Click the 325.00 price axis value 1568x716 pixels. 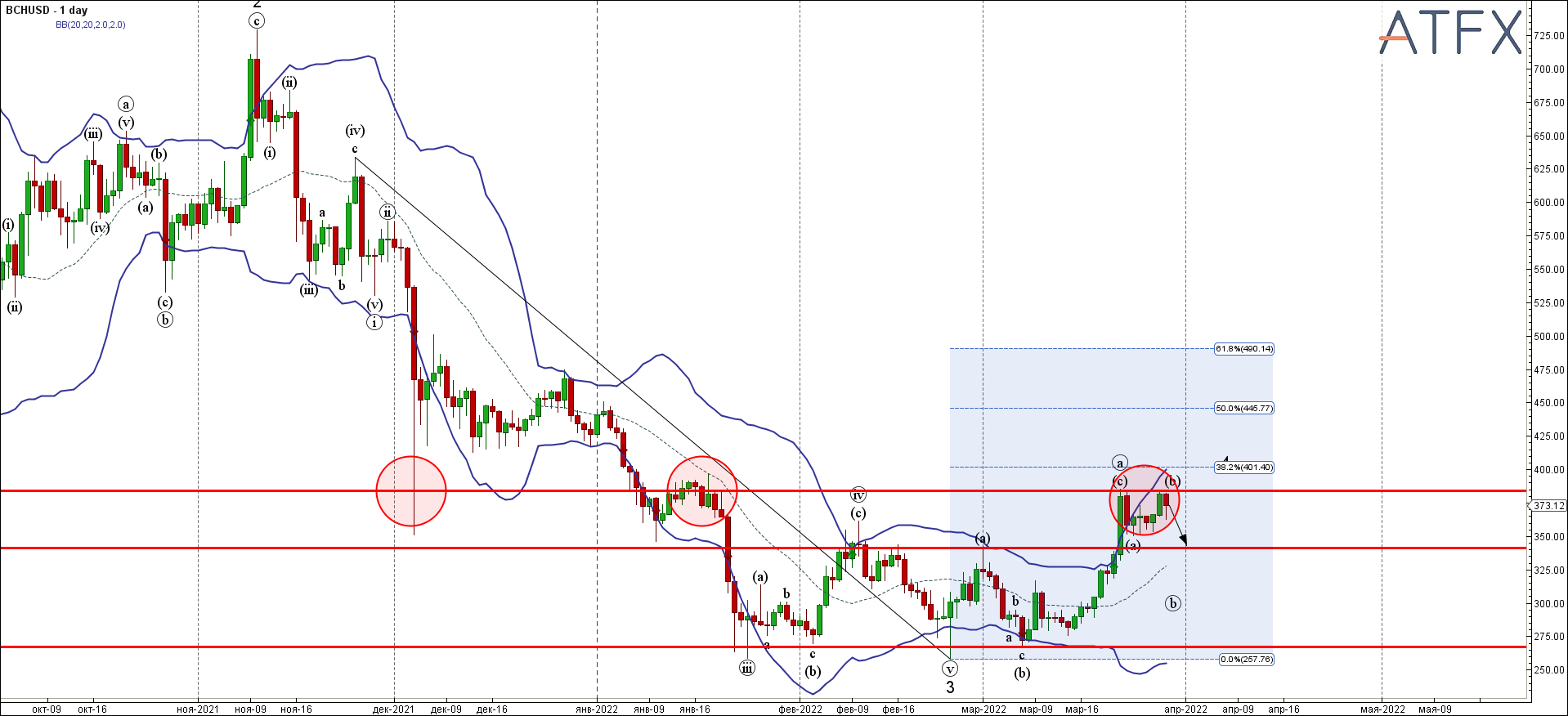click(1549, 571)
